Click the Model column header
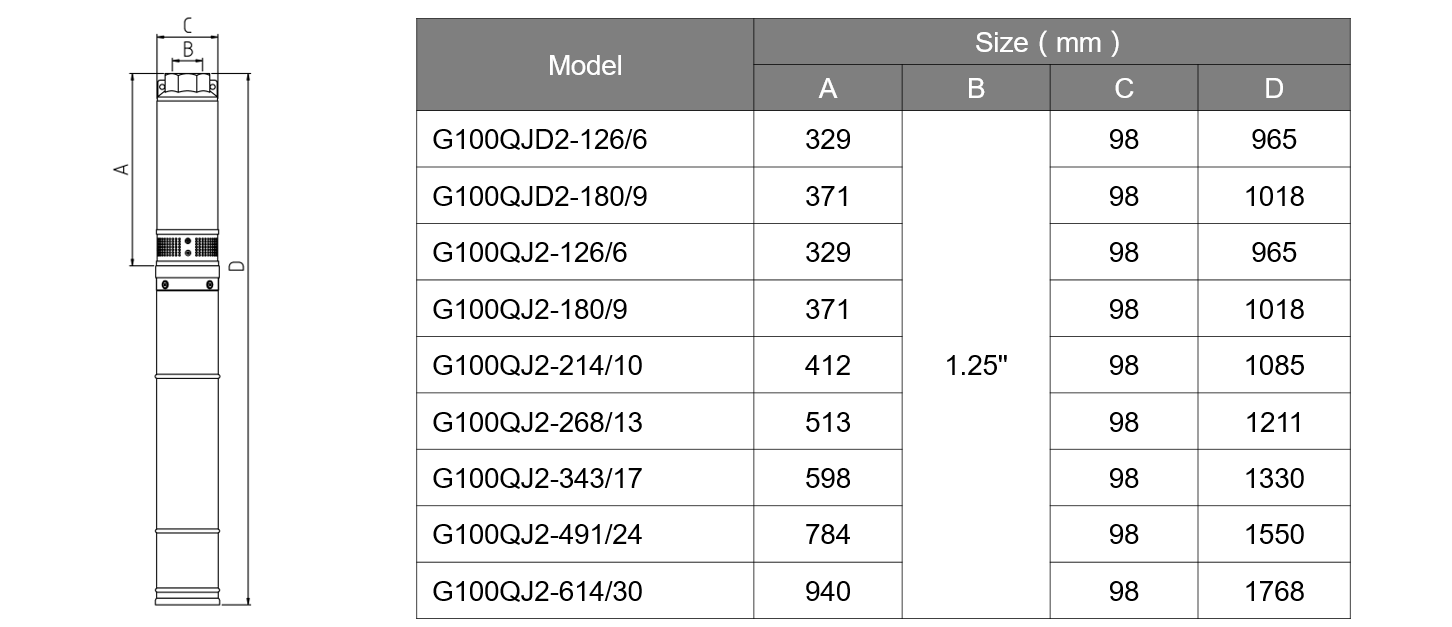The height and width of the screenshot is (627, 1452). point(585,65)
